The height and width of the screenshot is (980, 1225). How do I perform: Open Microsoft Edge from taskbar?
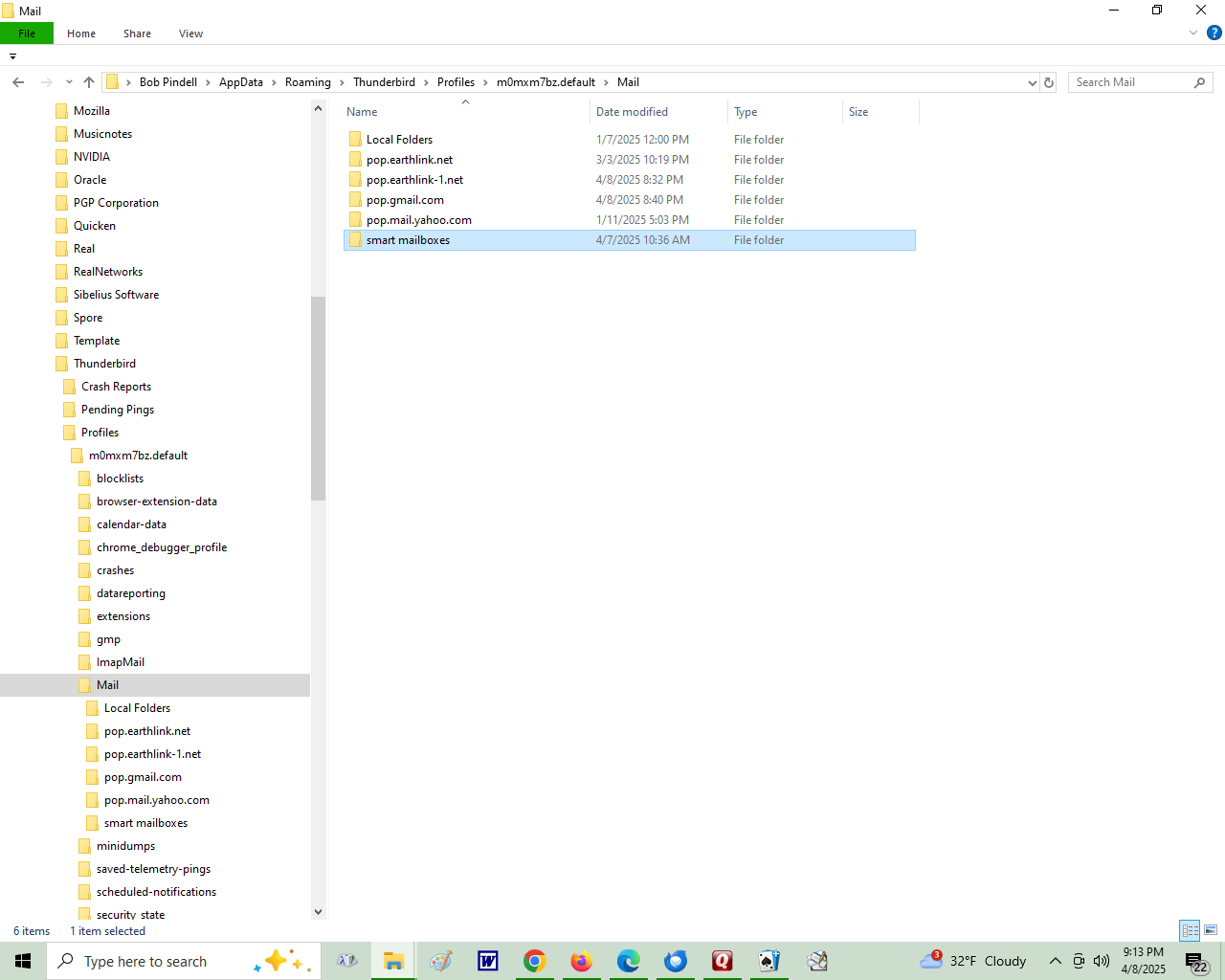[x=629, y=961]
